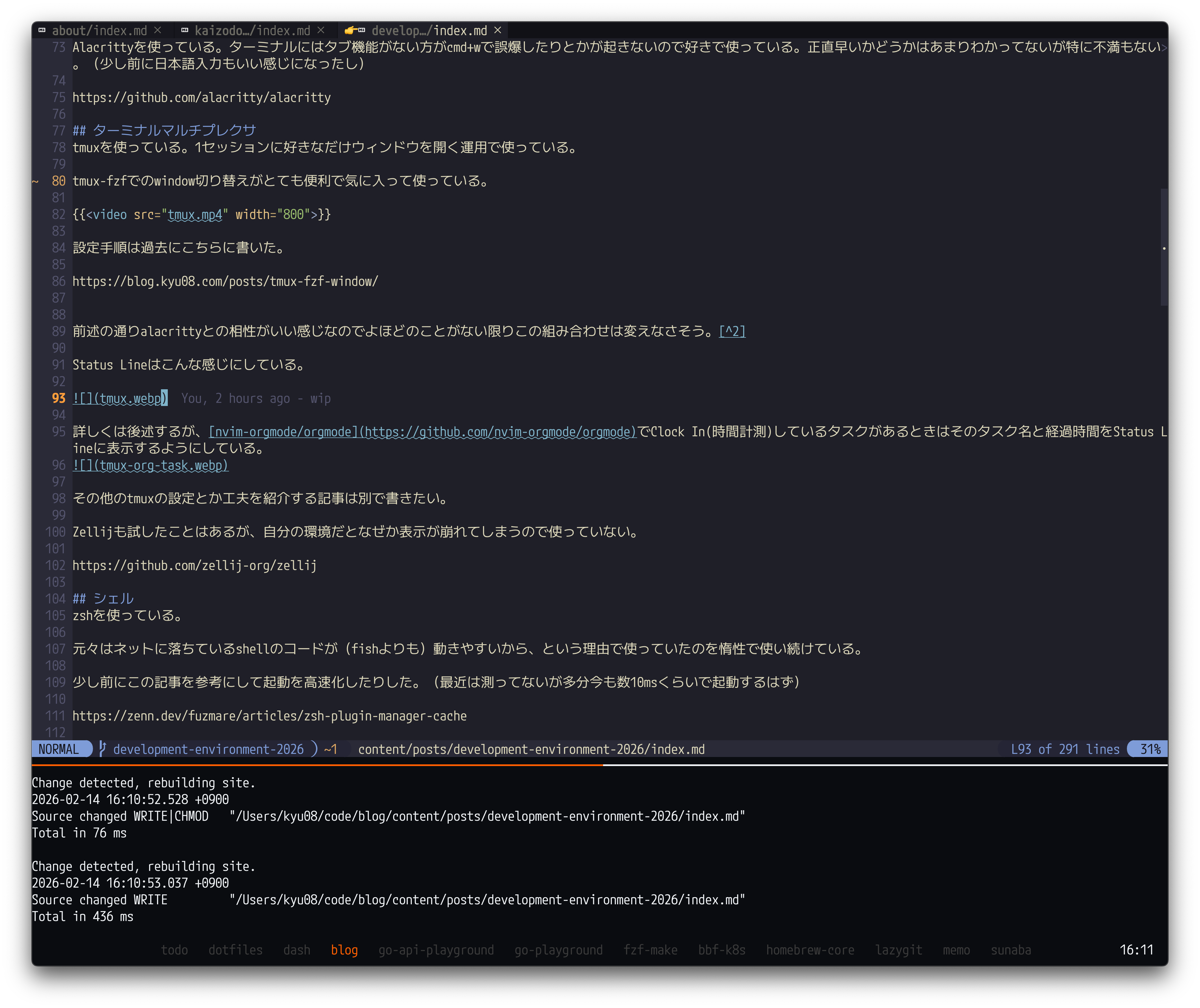Click the tmux-org-task.webp image link
Viewport: 1200px width, 1008px height.
click(150, 465)
